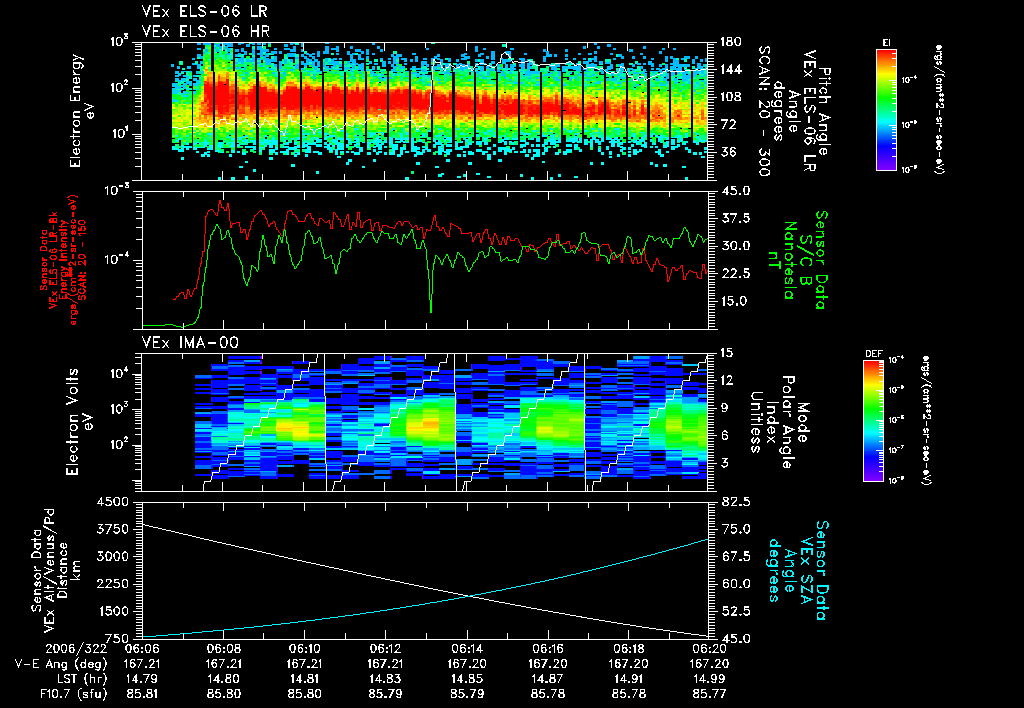
Task: Click the 'Electron Volts eV' axis label
Action: pos(78,422)
